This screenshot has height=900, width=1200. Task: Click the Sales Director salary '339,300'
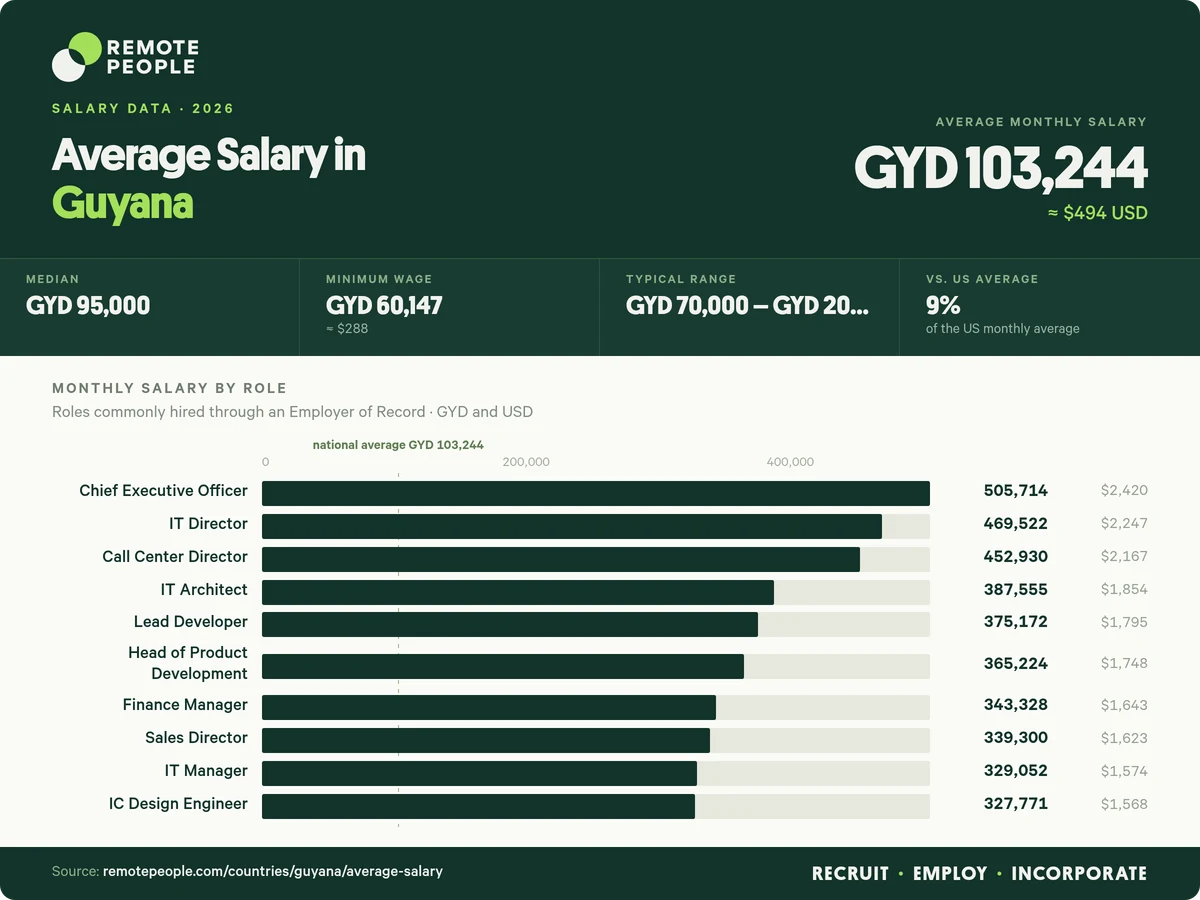pos(1015,738)
